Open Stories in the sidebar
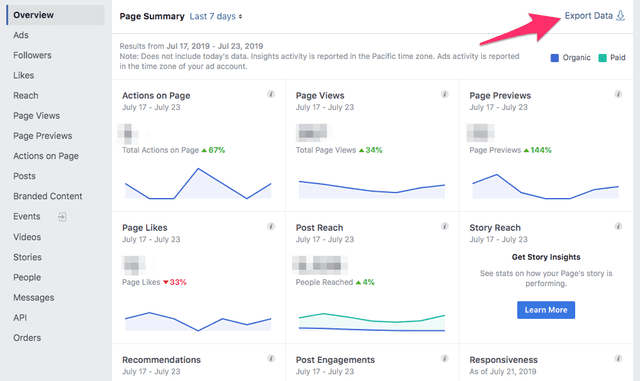640x381 pixels. click(x=27, y=257)
